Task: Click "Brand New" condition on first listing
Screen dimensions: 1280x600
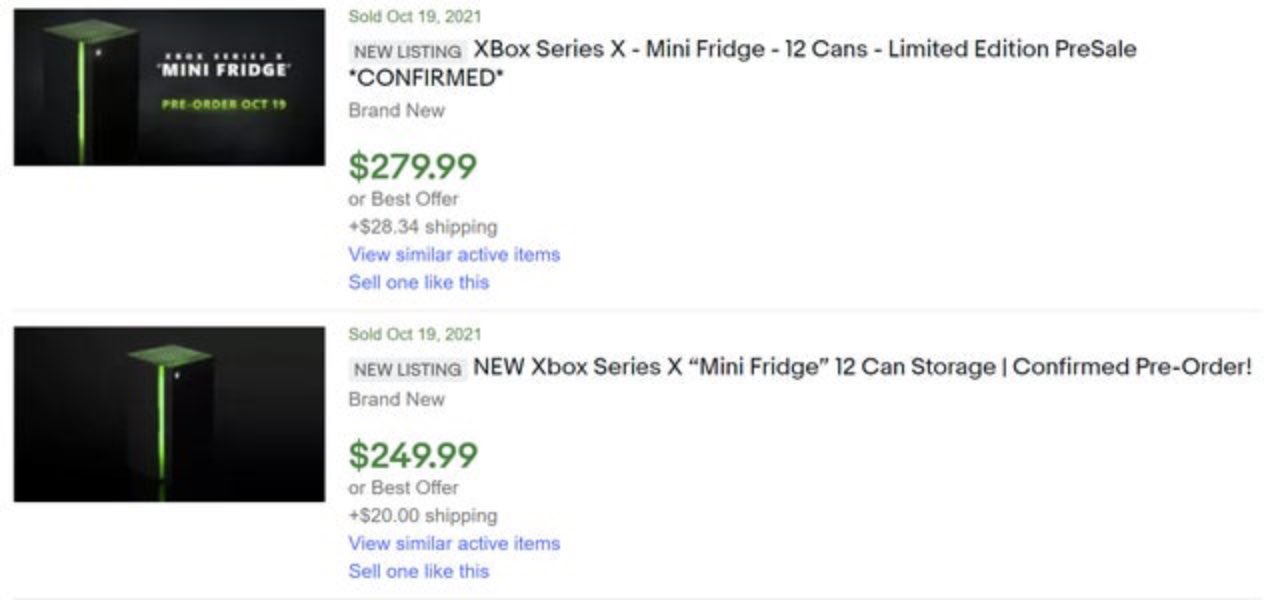Action: 396,110
